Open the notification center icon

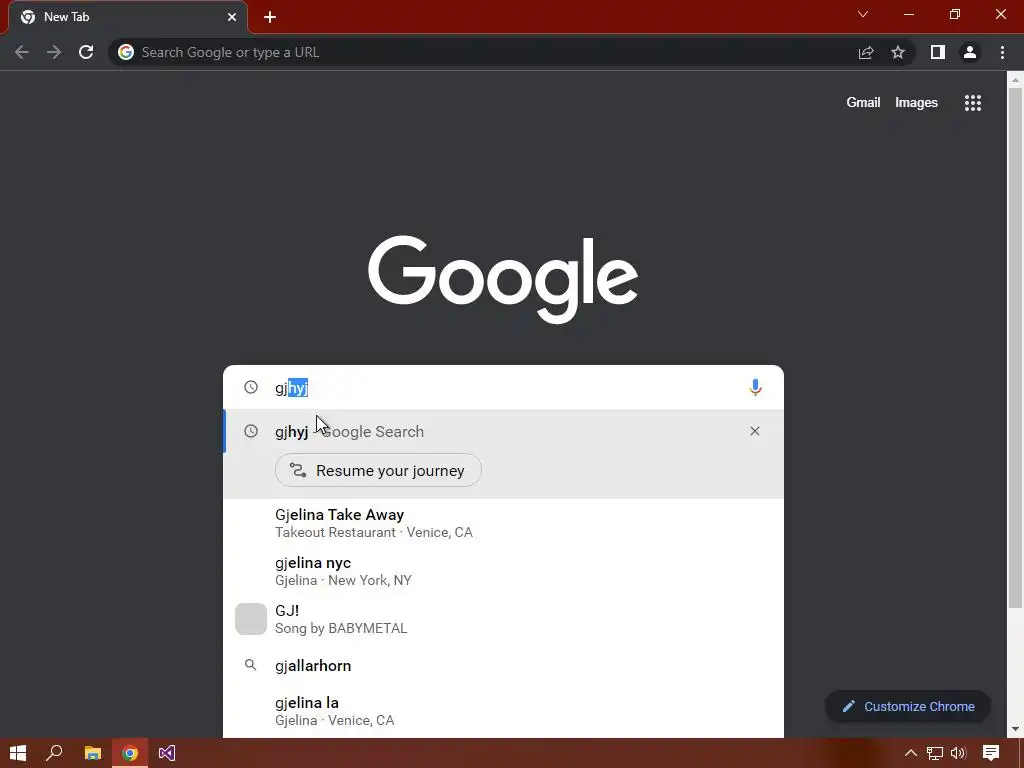[991, 753]
